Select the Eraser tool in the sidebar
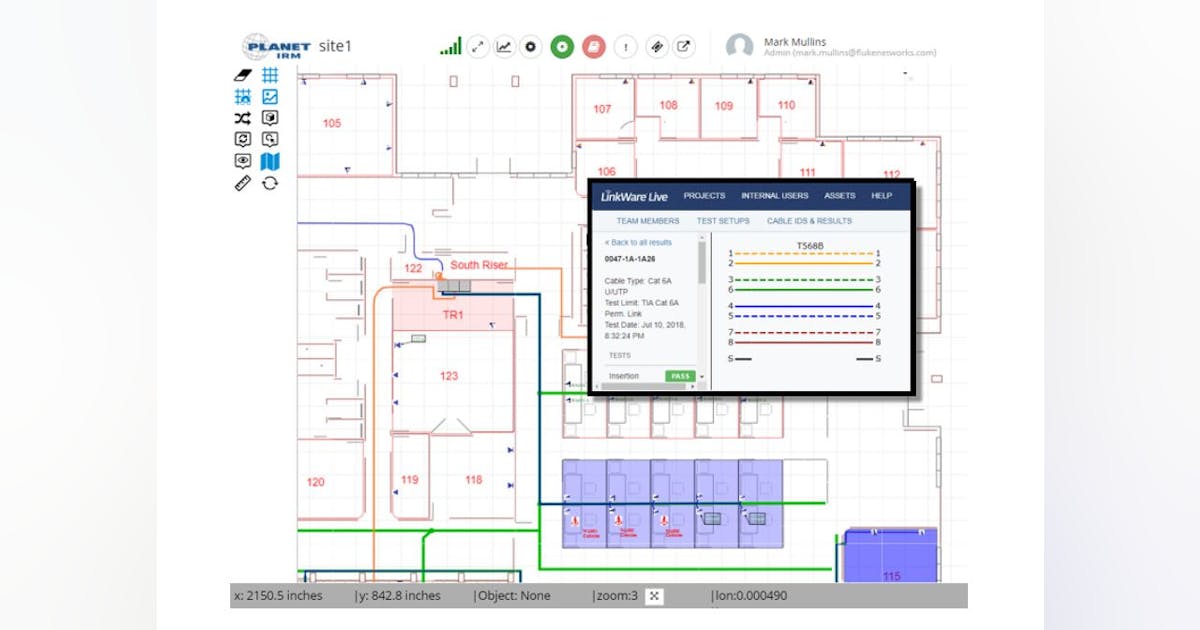Viewport: 1200px width, 630px height. coord(242,75)
